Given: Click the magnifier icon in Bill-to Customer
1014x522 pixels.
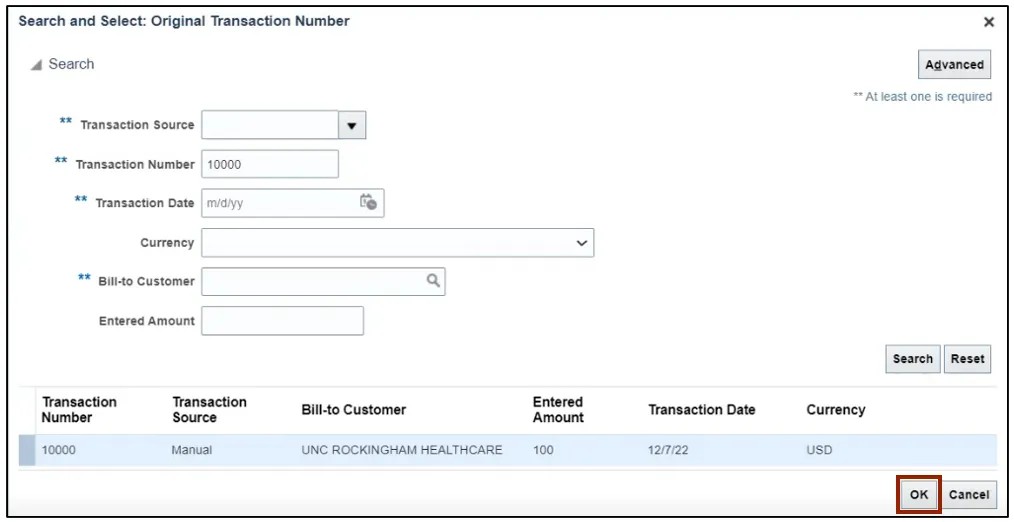Looking at the screenshot, I should click(x=433, y=281).
